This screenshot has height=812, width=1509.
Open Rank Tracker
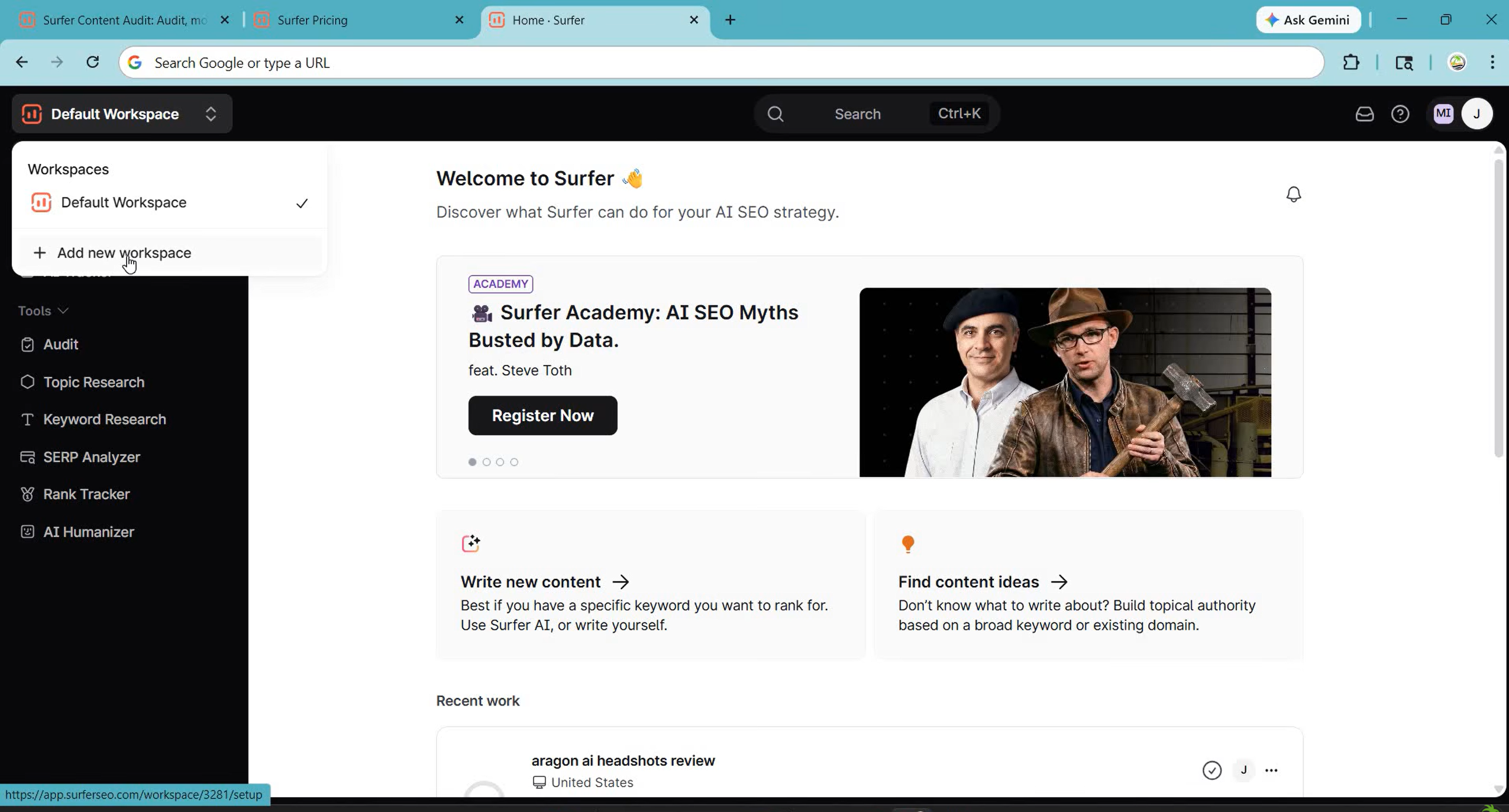tap(86, 494)
